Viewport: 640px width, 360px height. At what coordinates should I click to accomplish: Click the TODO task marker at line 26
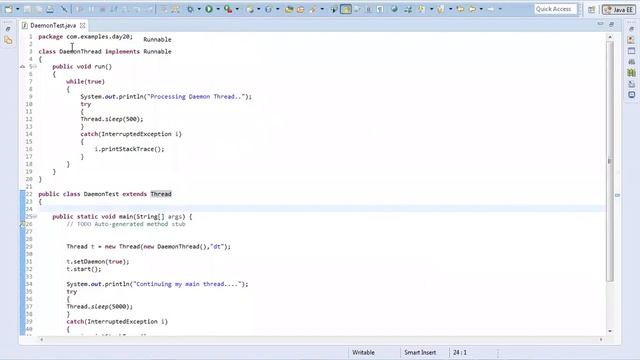point(23,224)
